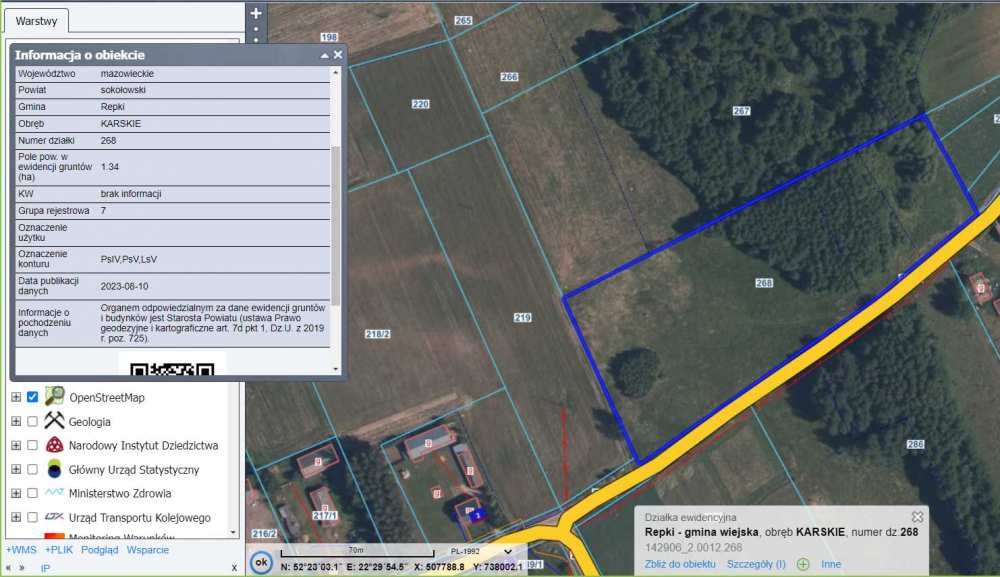1000x577 pixels.
Task: Click the info window scrollbar up arrow
Action: point(336,73)
